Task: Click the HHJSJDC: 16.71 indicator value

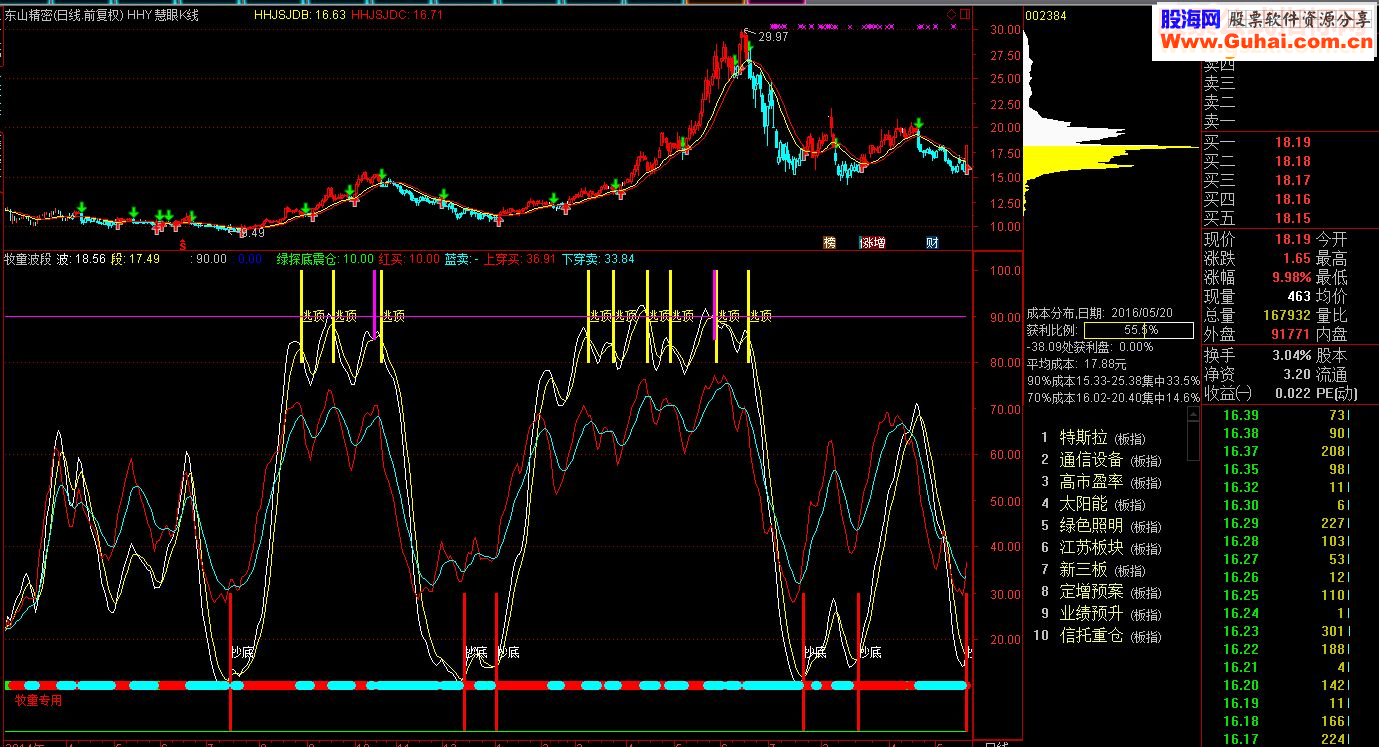Action: click(x=397, y=15)
